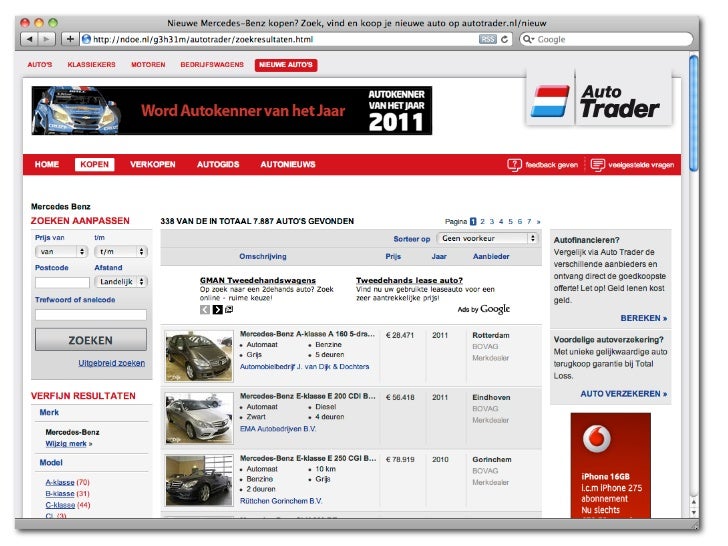Viewport: 728px width, 546px height.
Task: Open dealer Automobielbedrijf J. van Dijk & Dochters
Action: [x=305, y=367]
